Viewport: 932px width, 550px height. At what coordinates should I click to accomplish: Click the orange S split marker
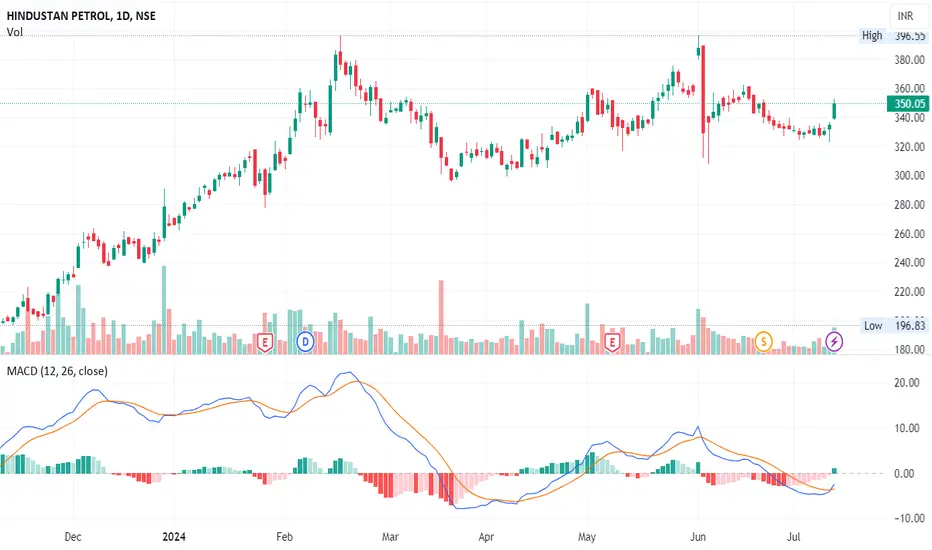pyautogui.click(x=763, y=342)
